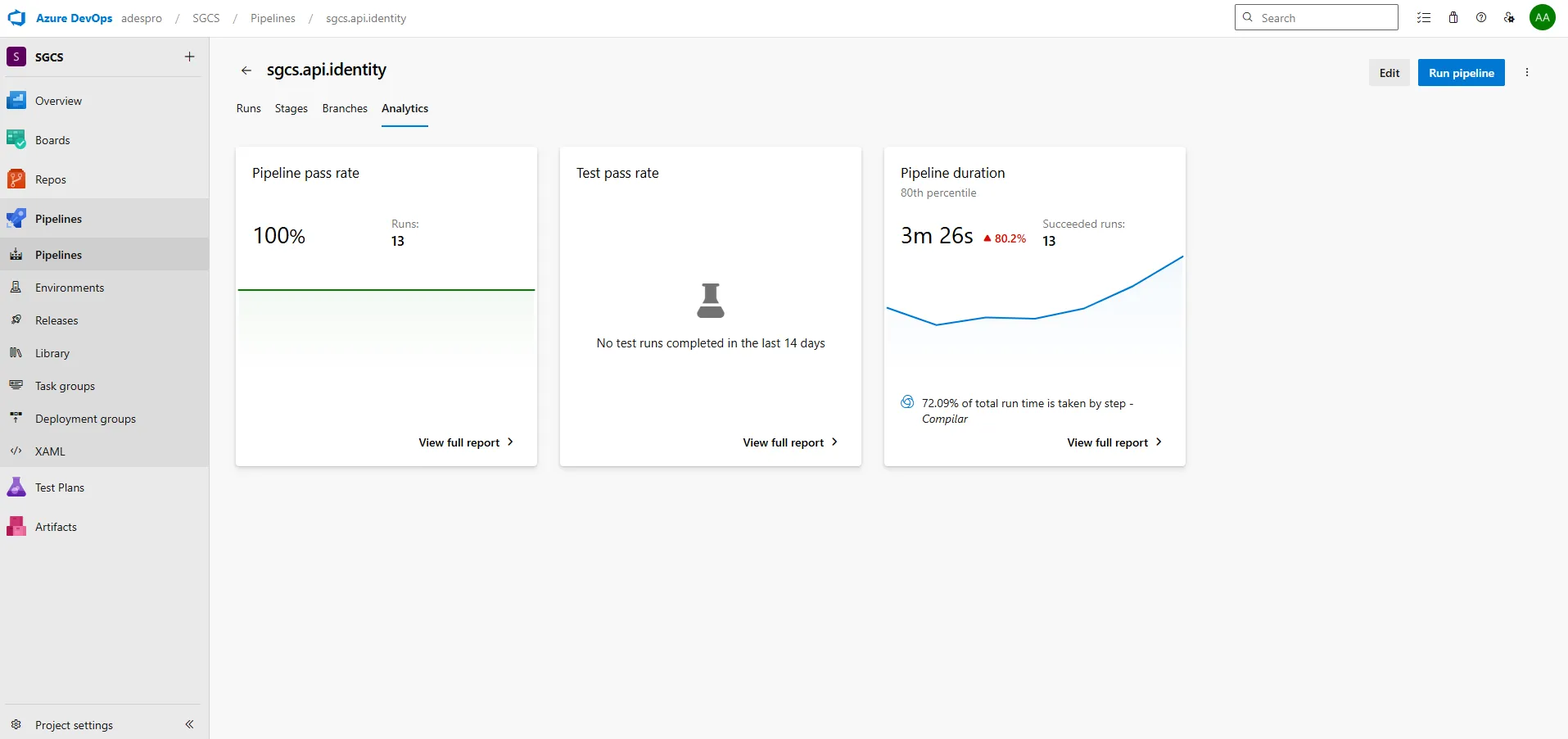Click the Environments icon in sidebar
Image resolution: width=1568 pixels, height=739 pixels.
[16, 288]
